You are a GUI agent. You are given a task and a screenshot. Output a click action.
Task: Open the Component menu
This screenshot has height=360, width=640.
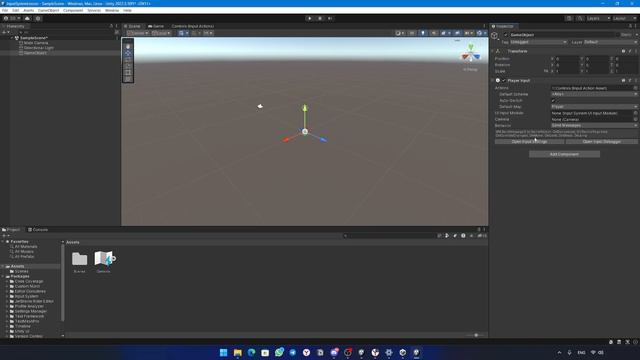pos(73,11)
